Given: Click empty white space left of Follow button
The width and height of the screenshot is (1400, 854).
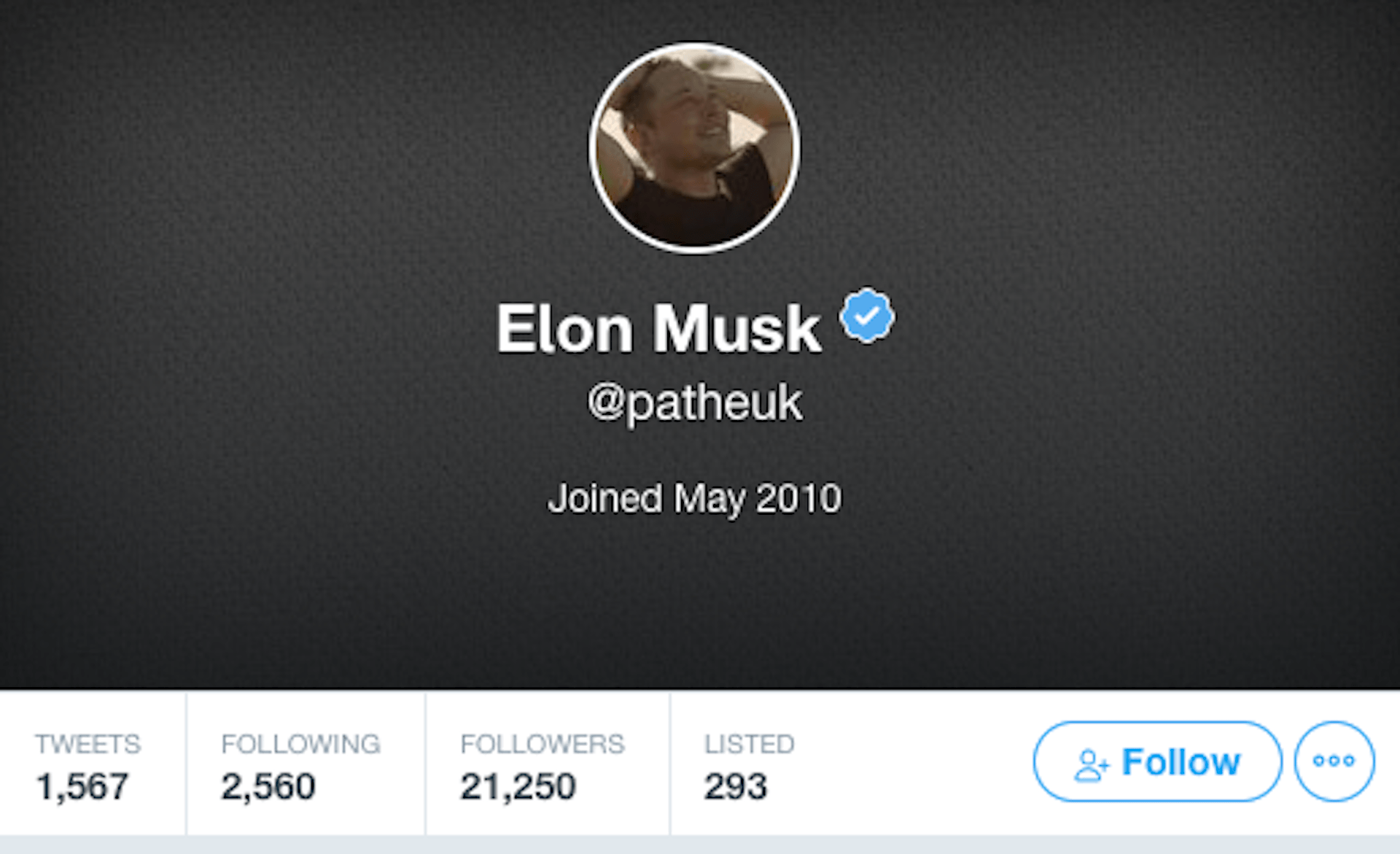Looking at the screenshot, I should (x=911, y=763).
